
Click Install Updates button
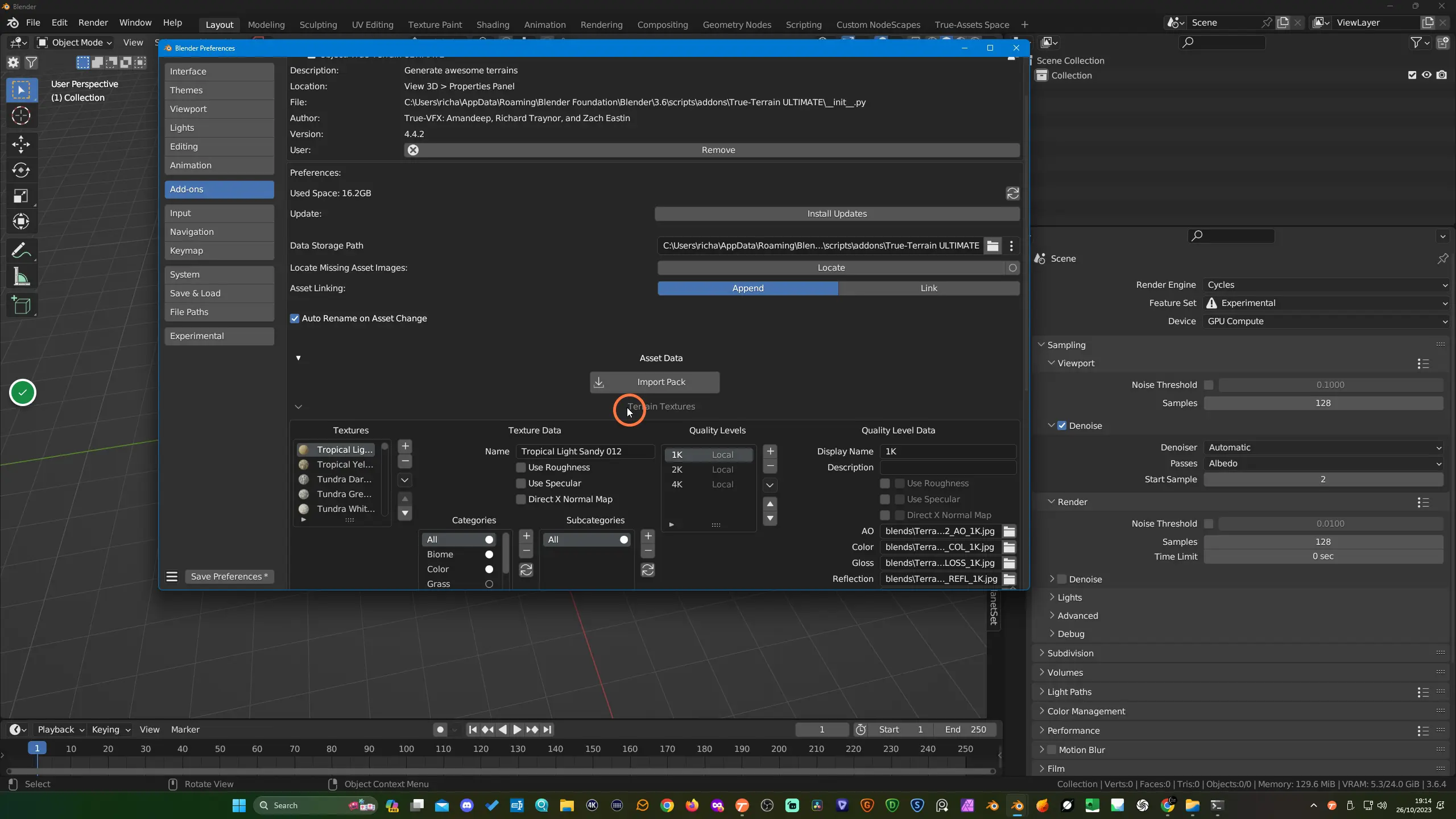tap(837, 214)
